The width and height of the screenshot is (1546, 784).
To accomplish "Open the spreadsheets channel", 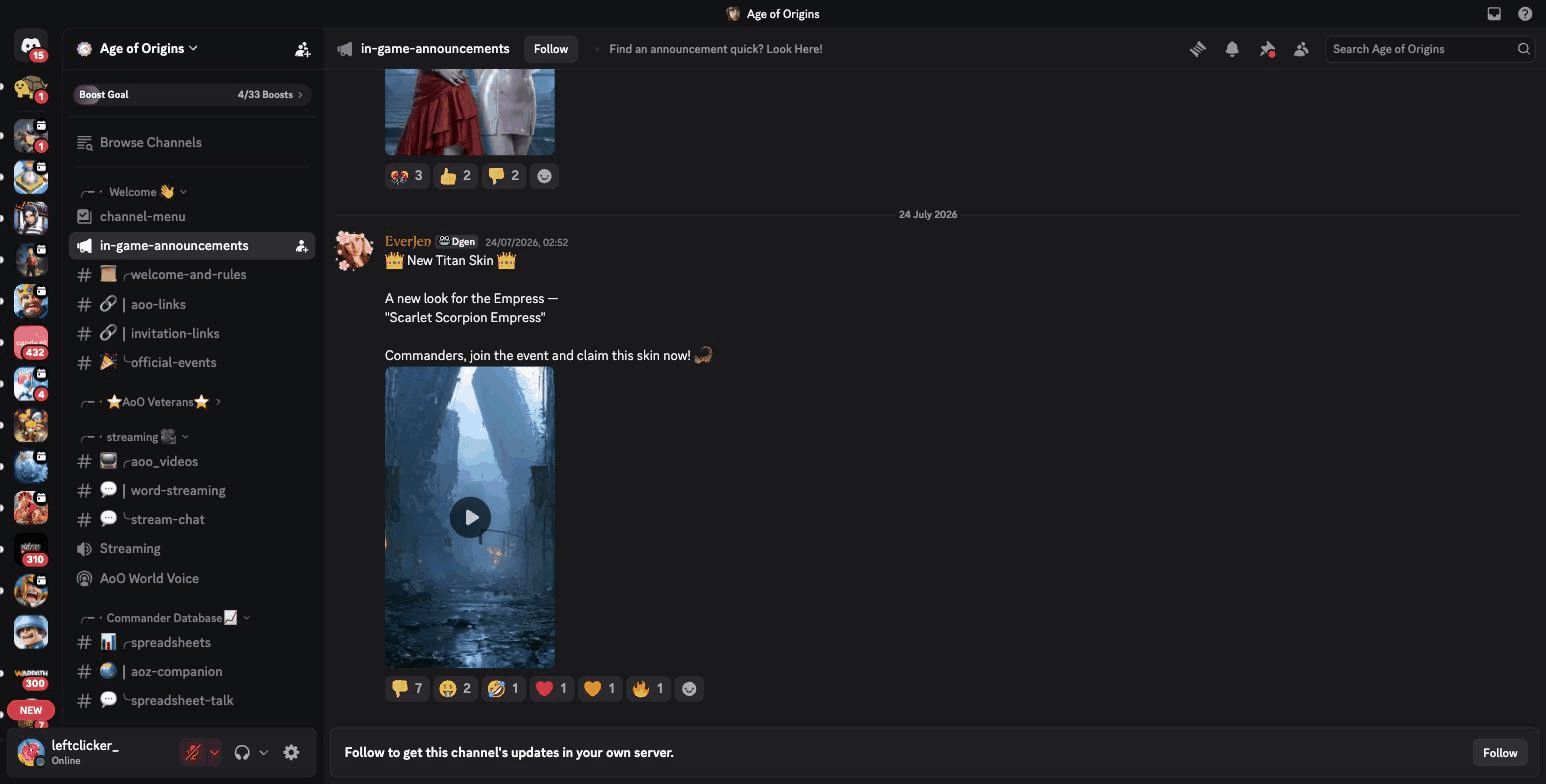I will (192, 643).
